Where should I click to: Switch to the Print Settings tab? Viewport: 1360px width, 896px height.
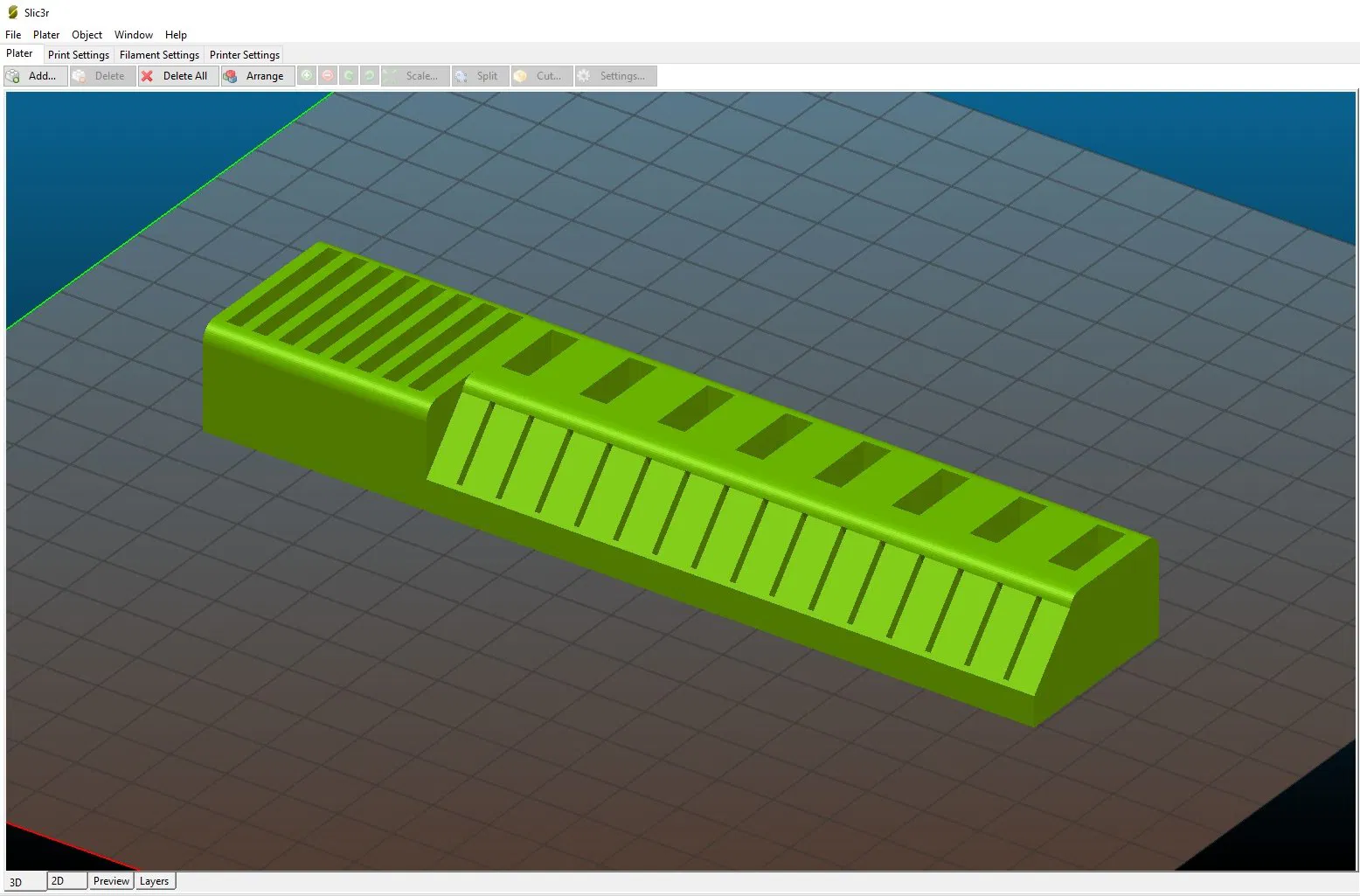click(79, 54)
